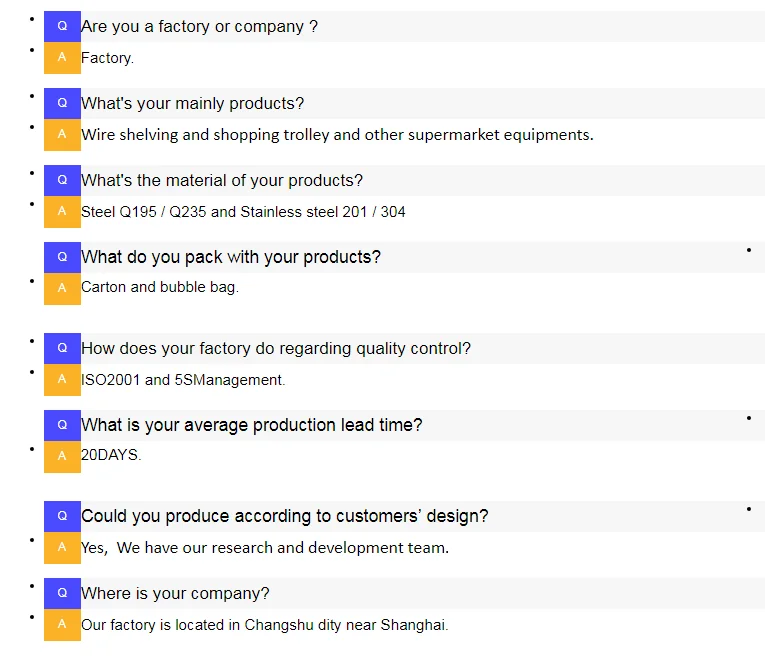Click the Q icon for "Where is your company?"

62,593
